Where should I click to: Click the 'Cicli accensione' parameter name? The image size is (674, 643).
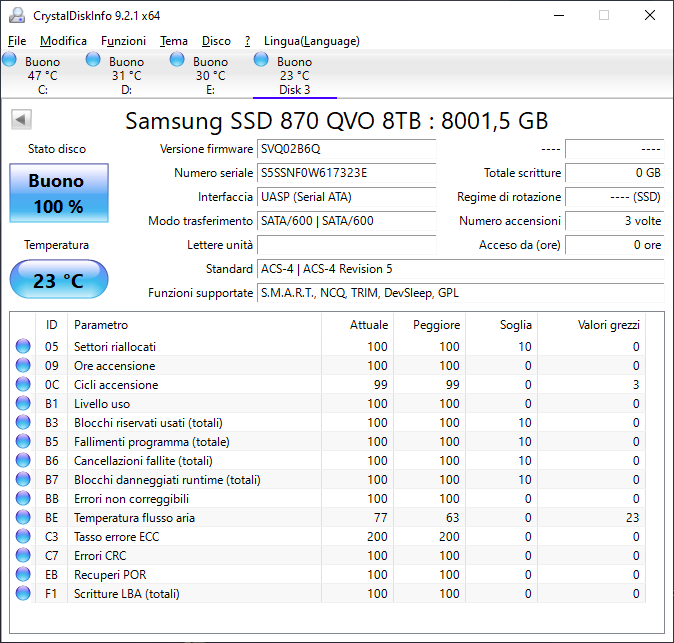[116, 384]
